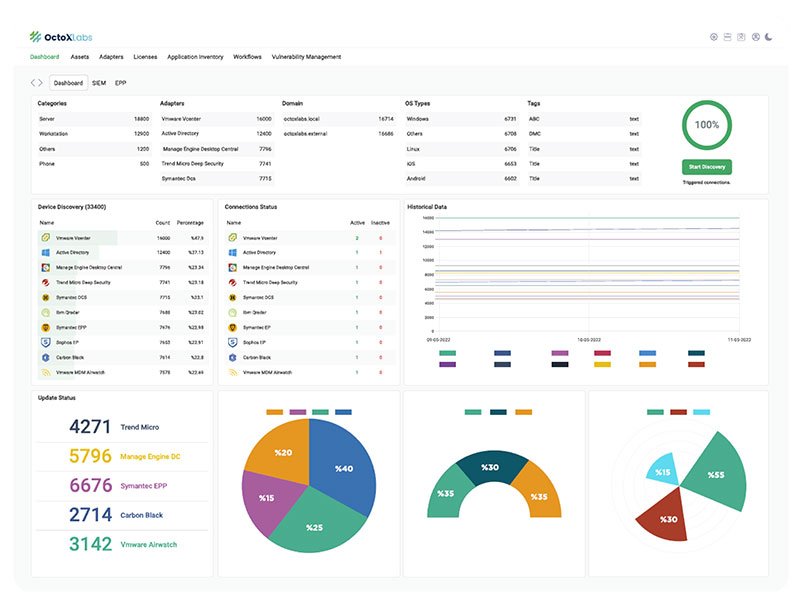Click Carbon Black icon in Connections Status
This screenshot has width=800, height=592.
coord(233,357)
